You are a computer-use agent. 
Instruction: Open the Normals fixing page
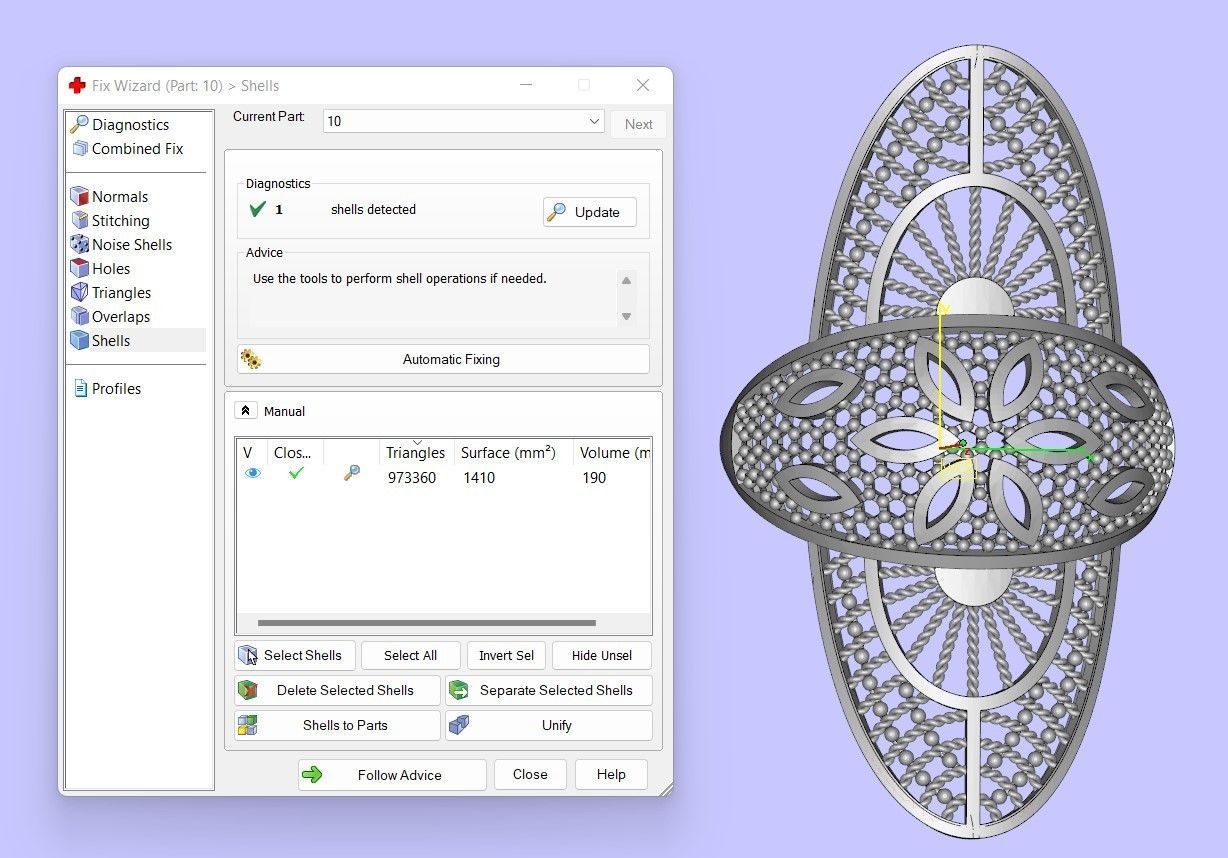[119, 197]
